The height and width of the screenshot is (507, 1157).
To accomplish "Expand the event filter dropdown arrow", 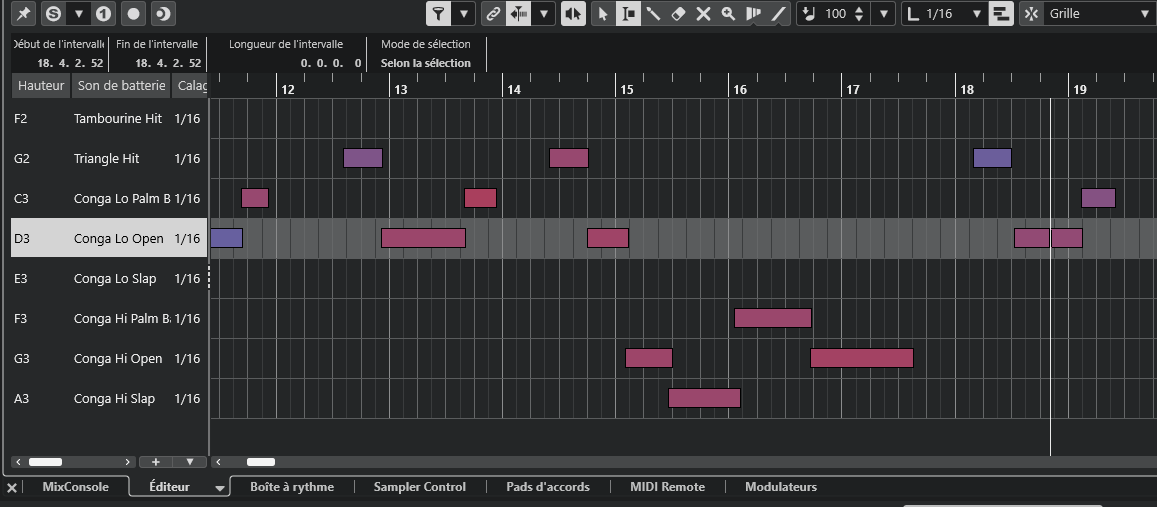I will (x=464, y=14).
